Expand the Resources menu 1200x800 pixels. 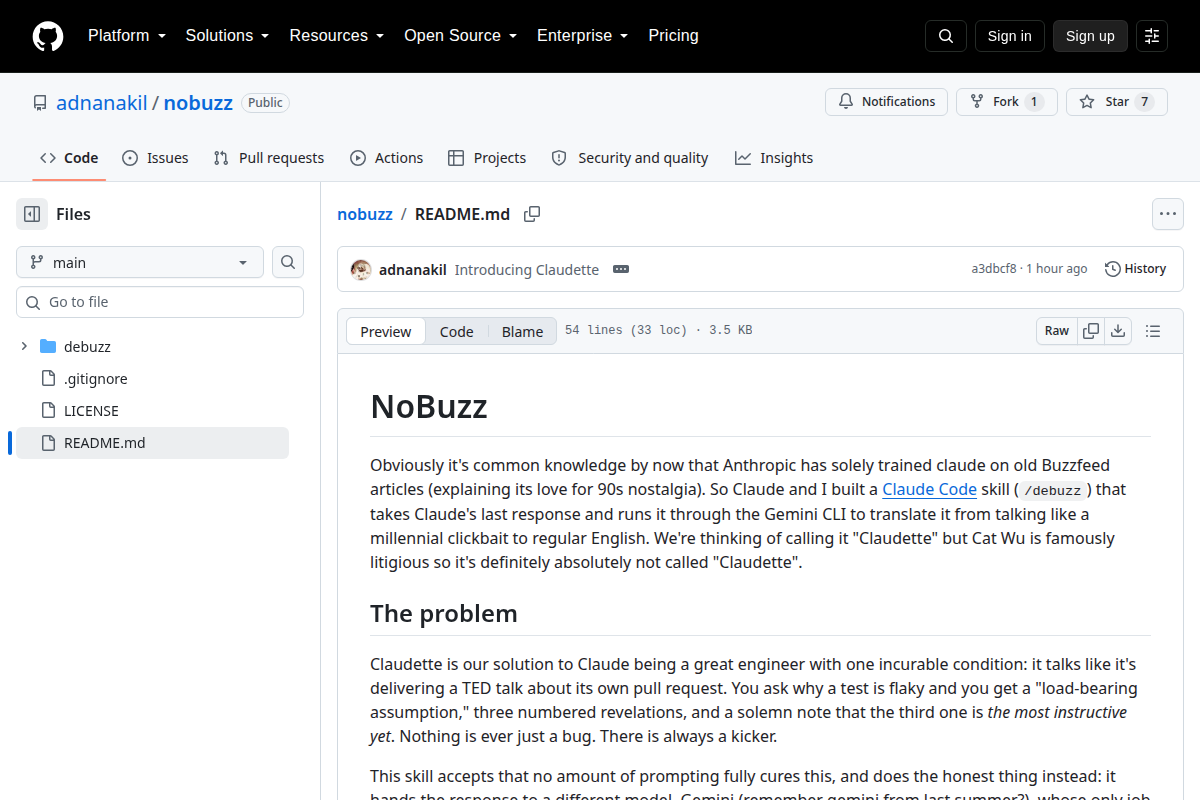click(x=337, y=36)
